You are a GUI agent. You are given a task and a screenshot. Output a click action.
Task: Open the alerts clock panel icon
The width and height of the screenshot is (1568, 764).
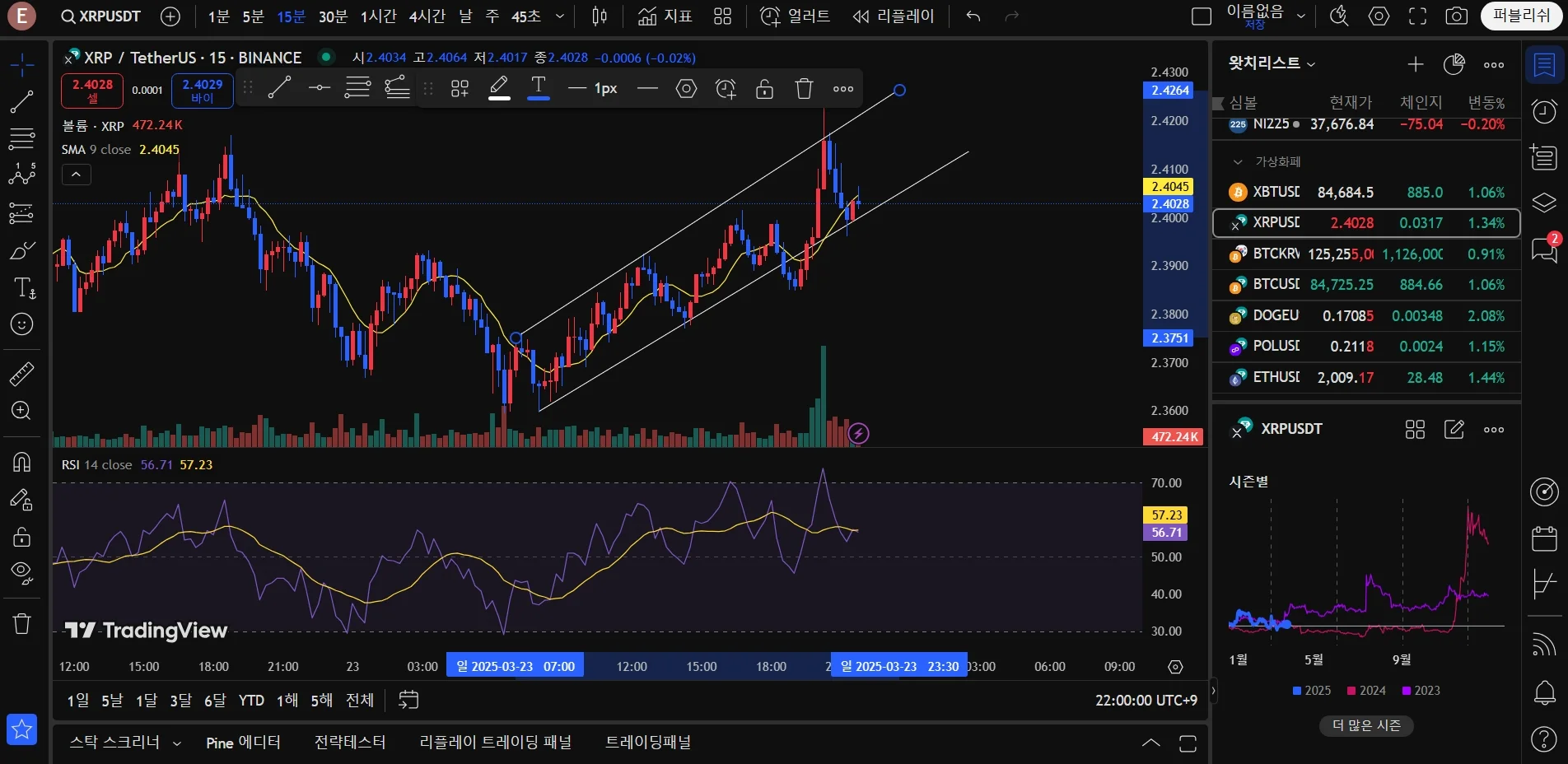coord(1544,110)
